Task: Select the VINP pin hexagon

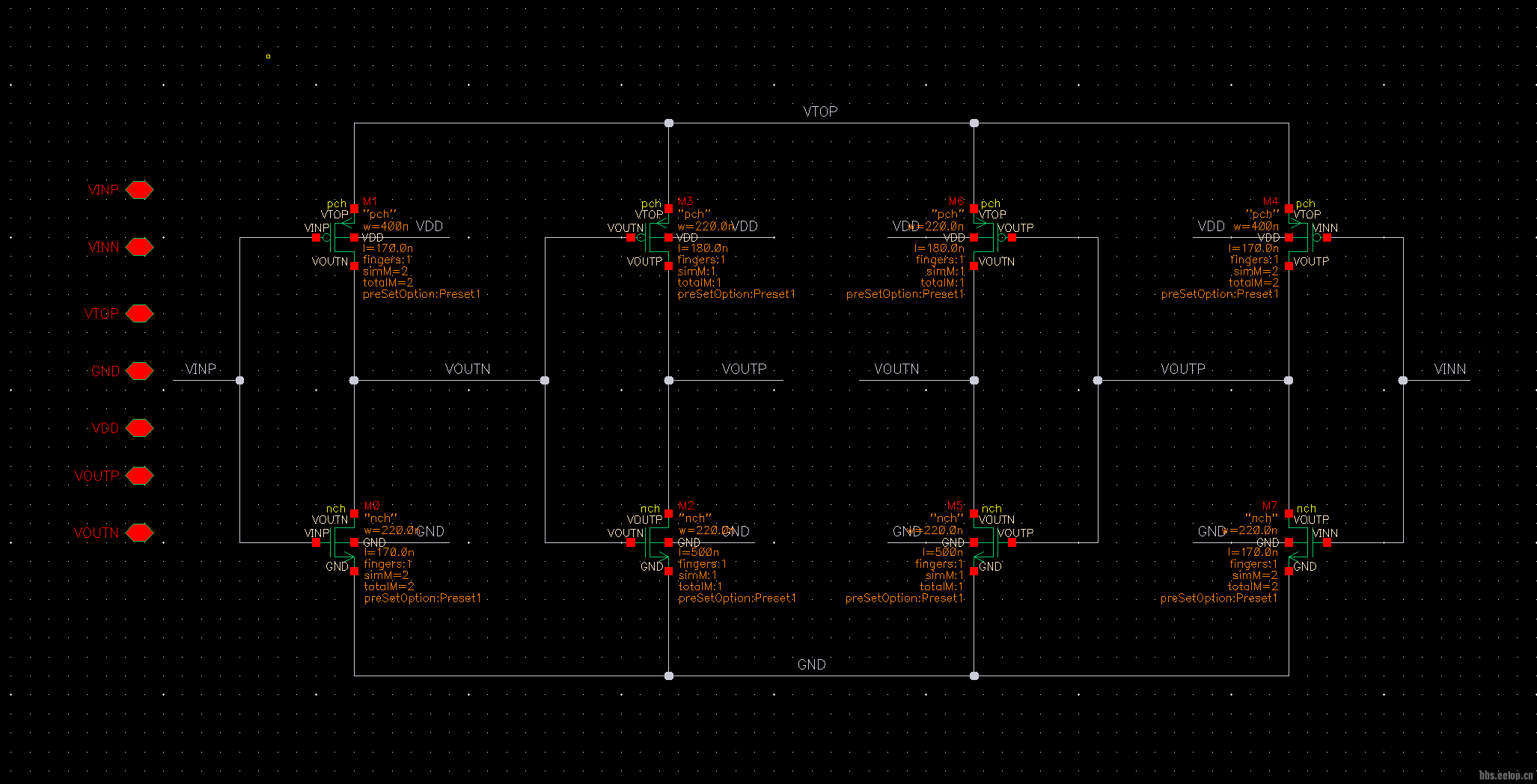Action: point(139,190)
